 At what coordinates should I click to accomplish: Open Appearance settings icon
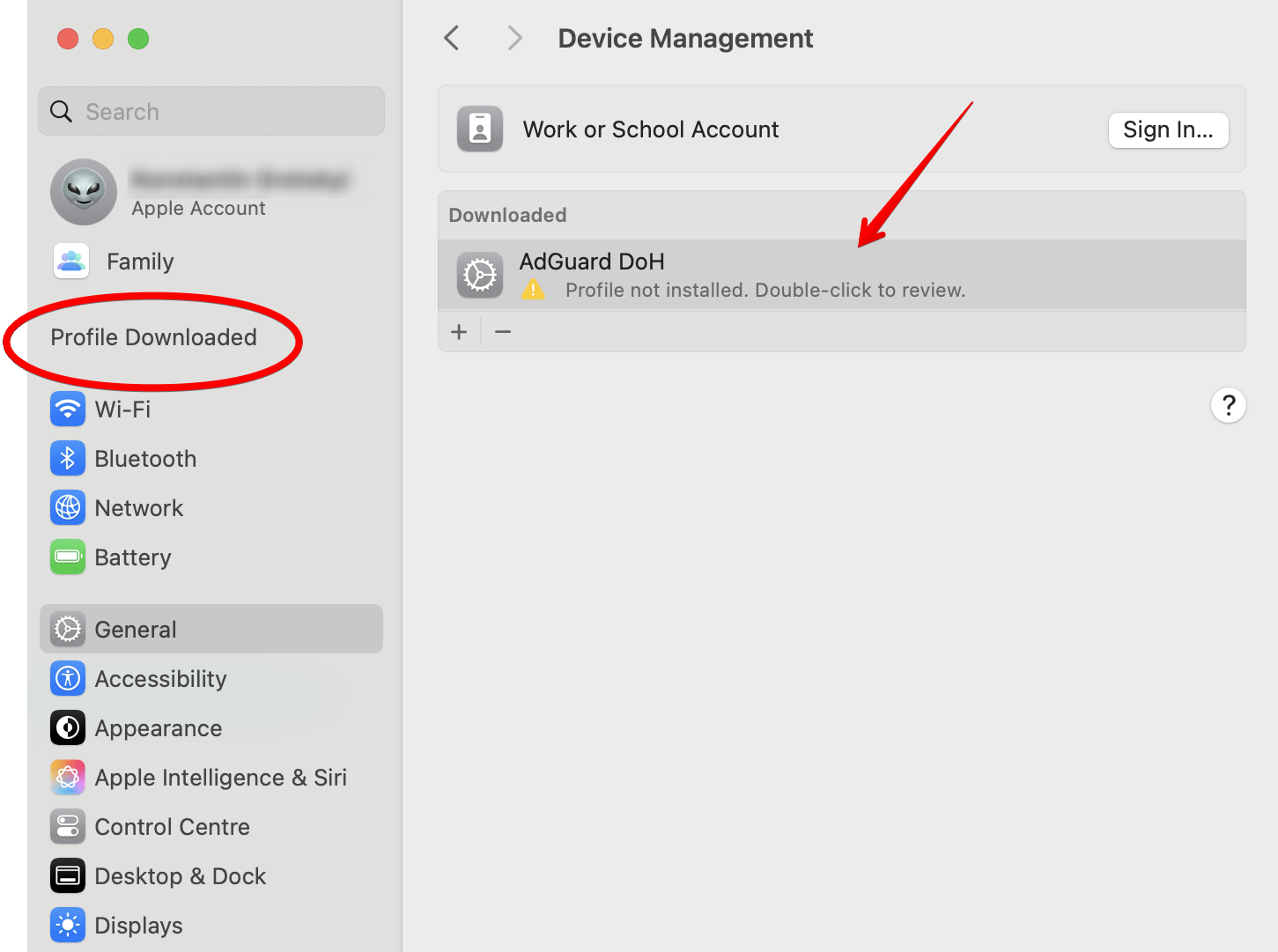[68, 728]
